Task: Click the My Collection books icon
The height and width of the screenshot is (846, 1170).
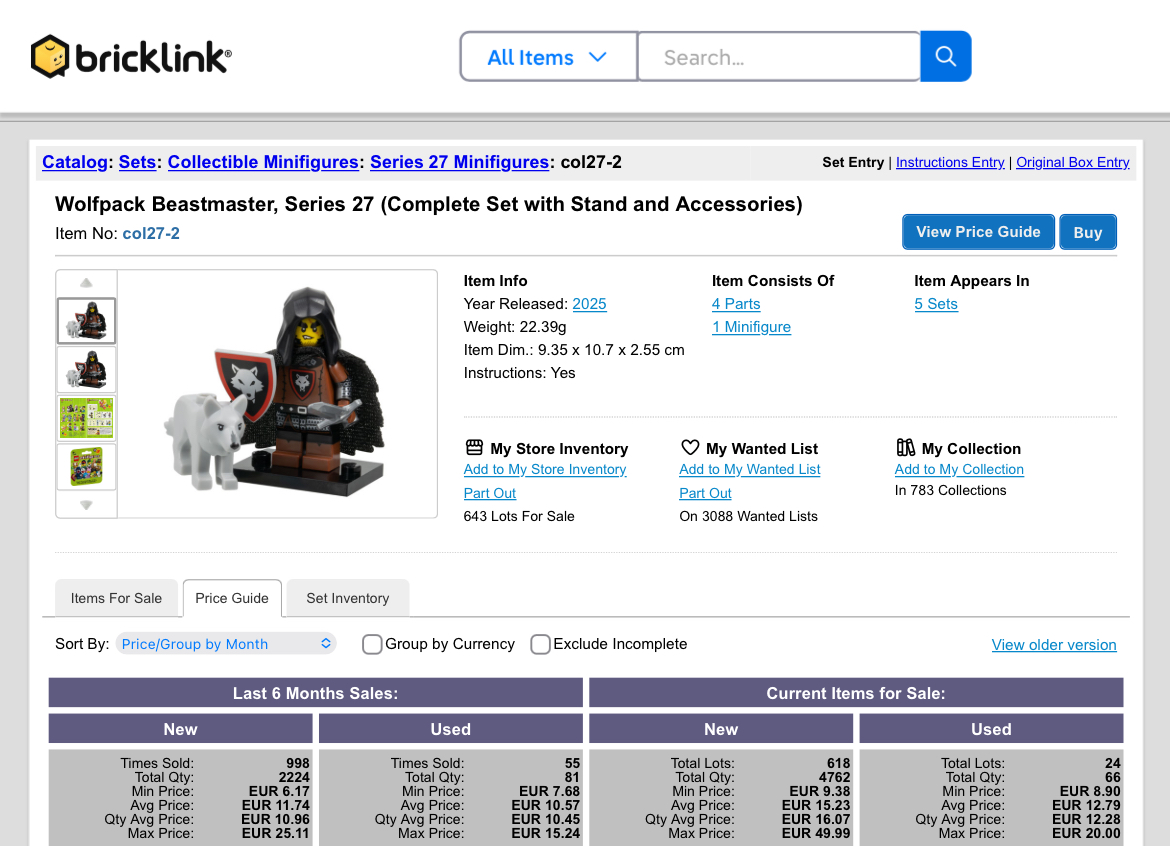Action: coord(906,448)
